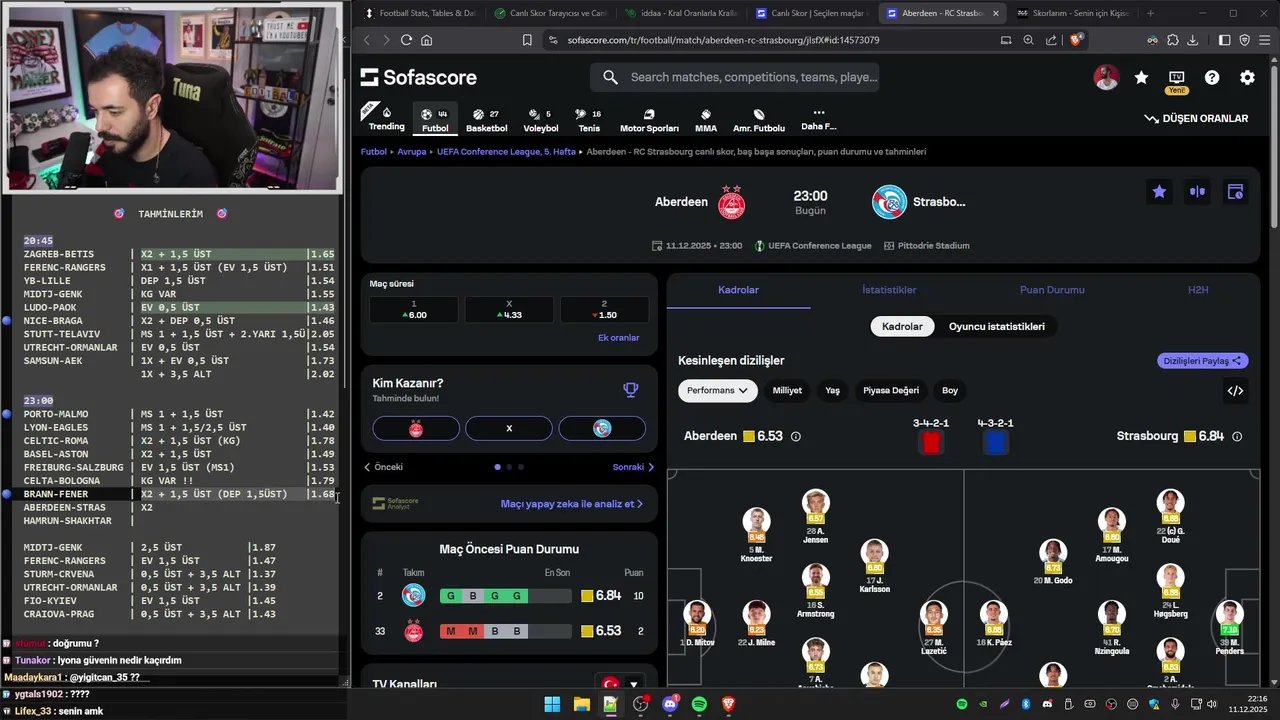This screenshot has width=1280, height=720.
Task: Click Avrupa breadcrumb link
Action: (x=412, y=152)
